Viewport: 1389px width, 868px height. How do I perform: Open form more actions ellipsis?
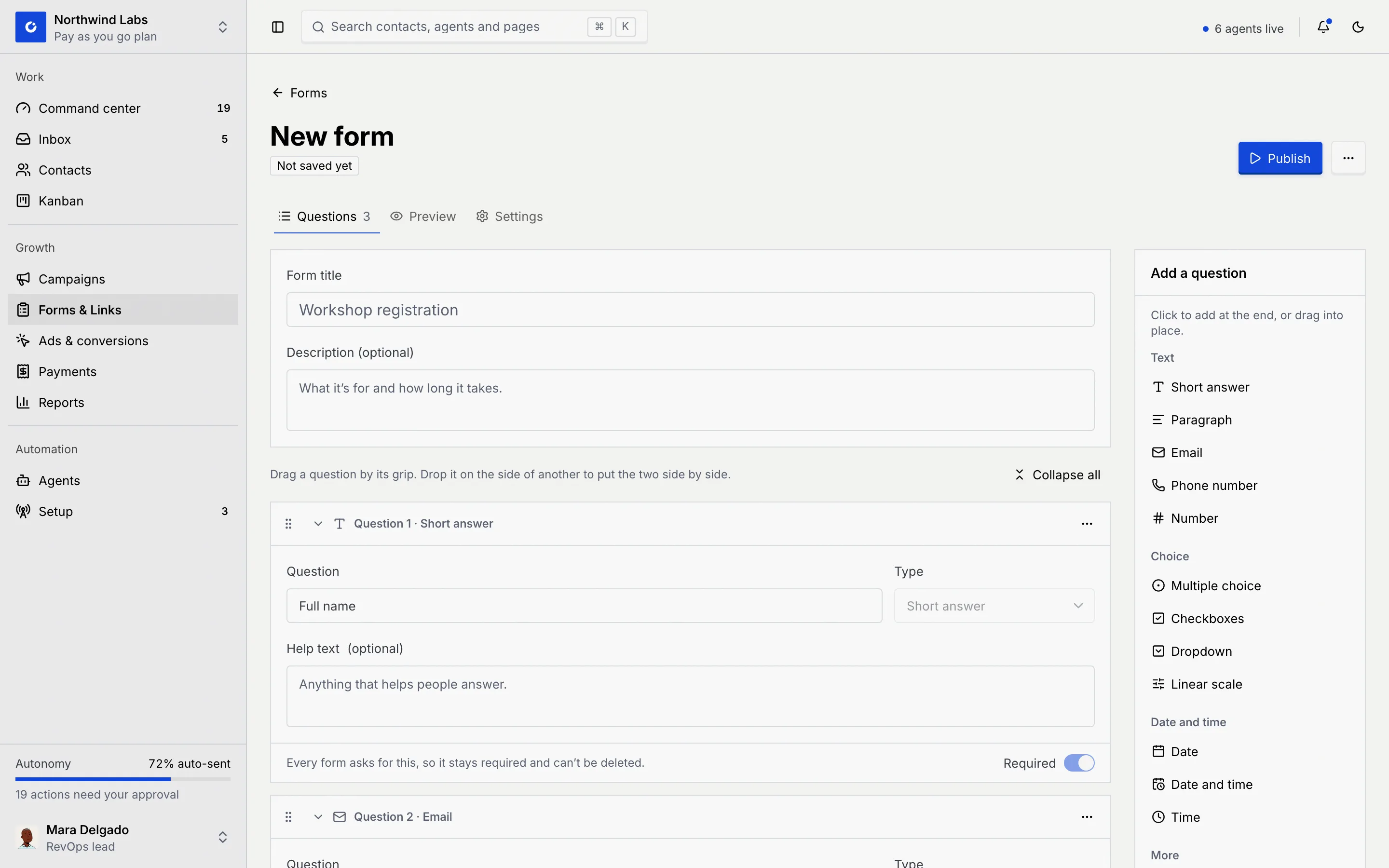[x=1348, y=158]
